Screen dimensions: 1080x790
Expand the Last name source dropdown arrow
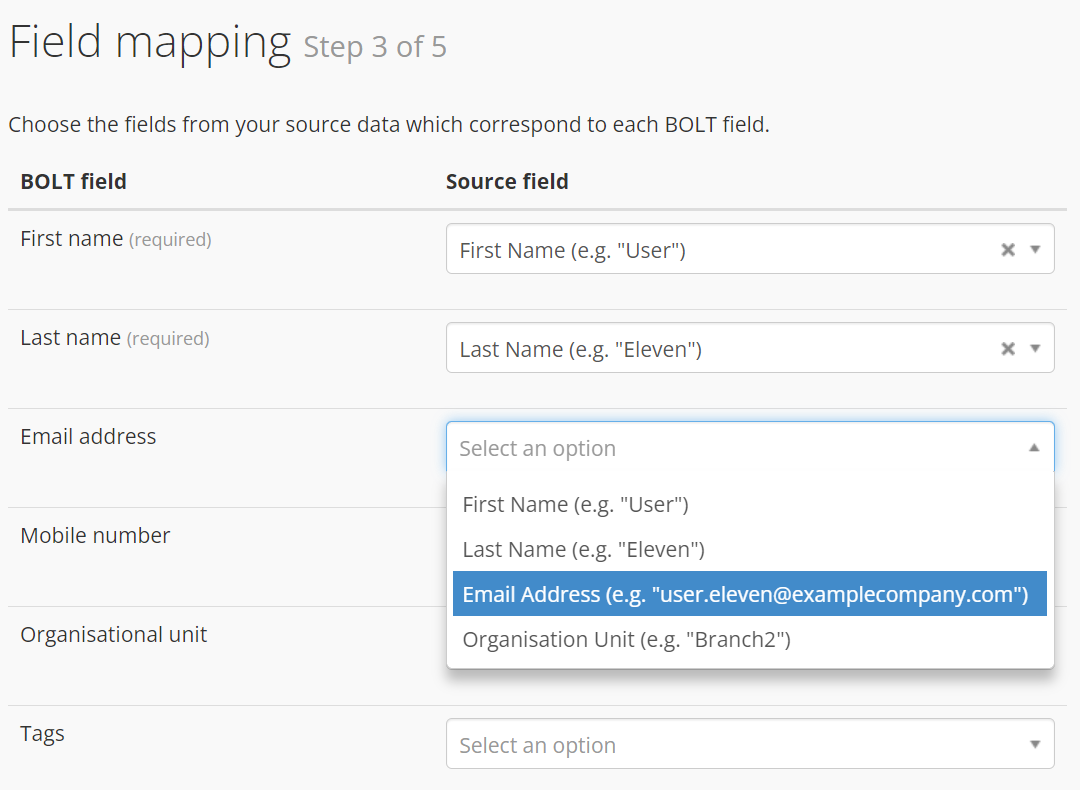[x=1035, y=349]
